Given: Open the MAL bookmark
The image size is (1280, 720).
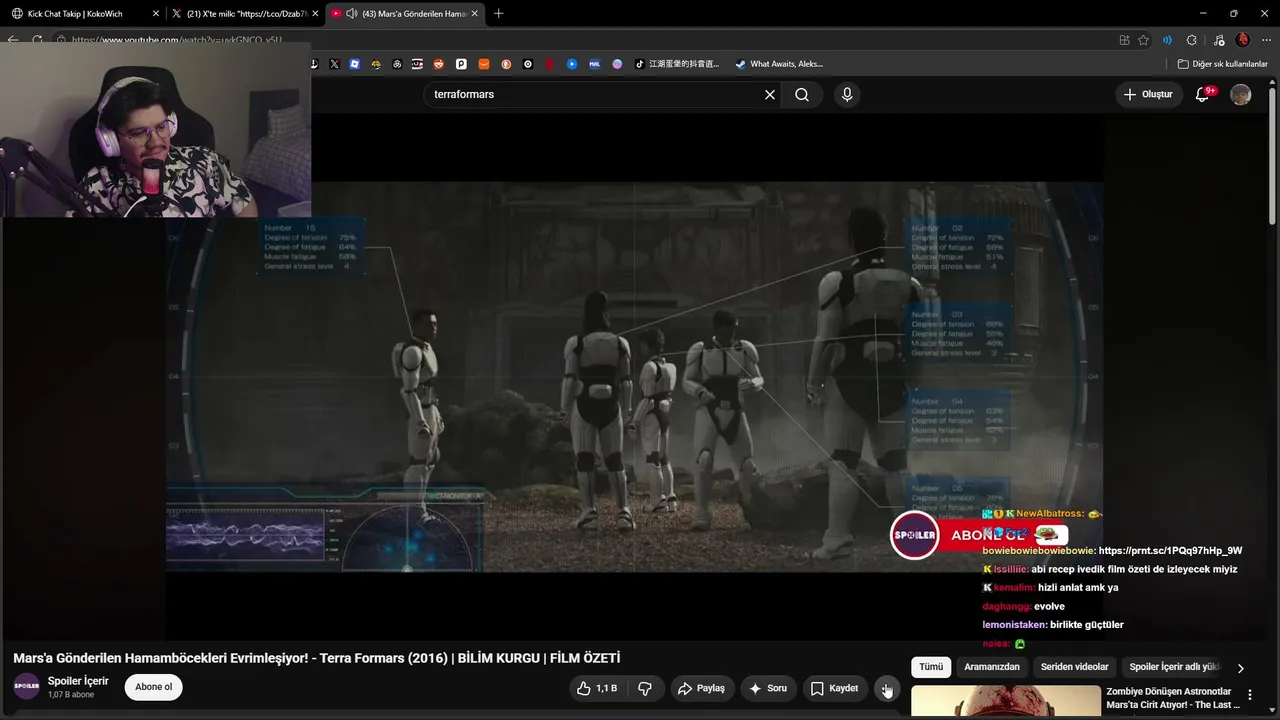Looking at the screenshot, I should coord(594,64).
